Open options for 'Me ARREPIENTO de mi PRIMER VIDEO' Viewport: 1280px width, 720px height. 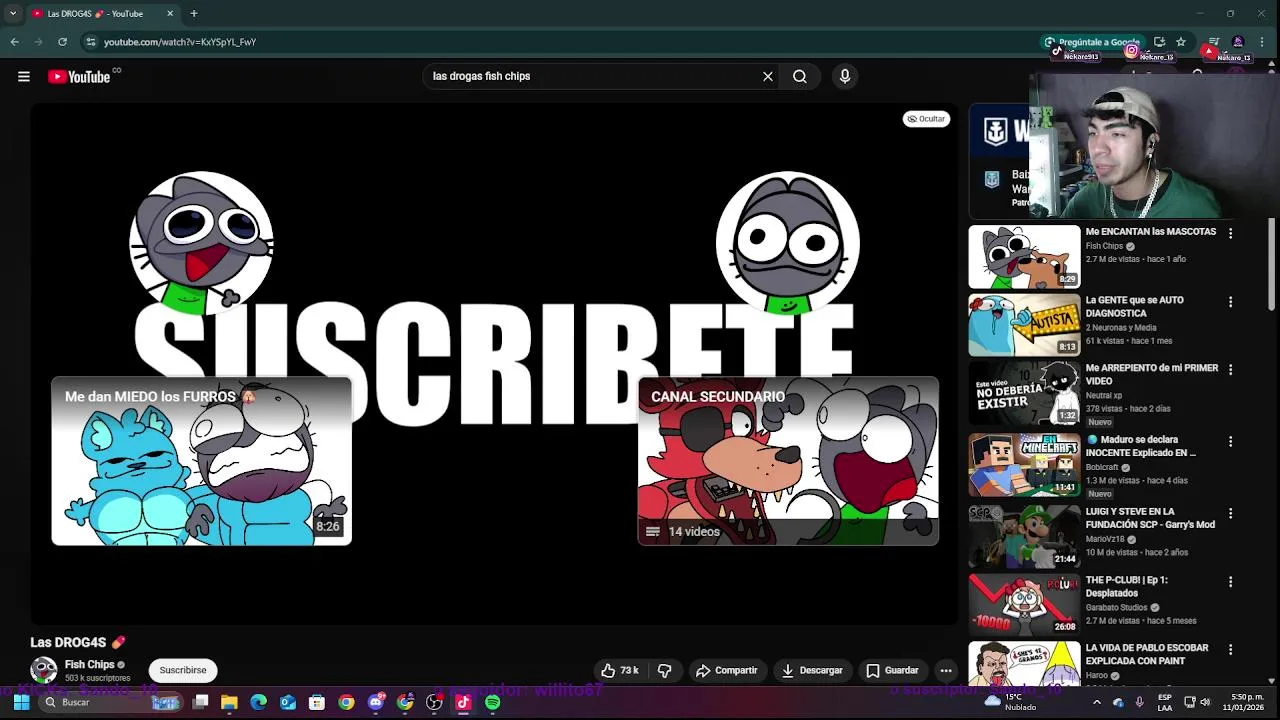1230,369
